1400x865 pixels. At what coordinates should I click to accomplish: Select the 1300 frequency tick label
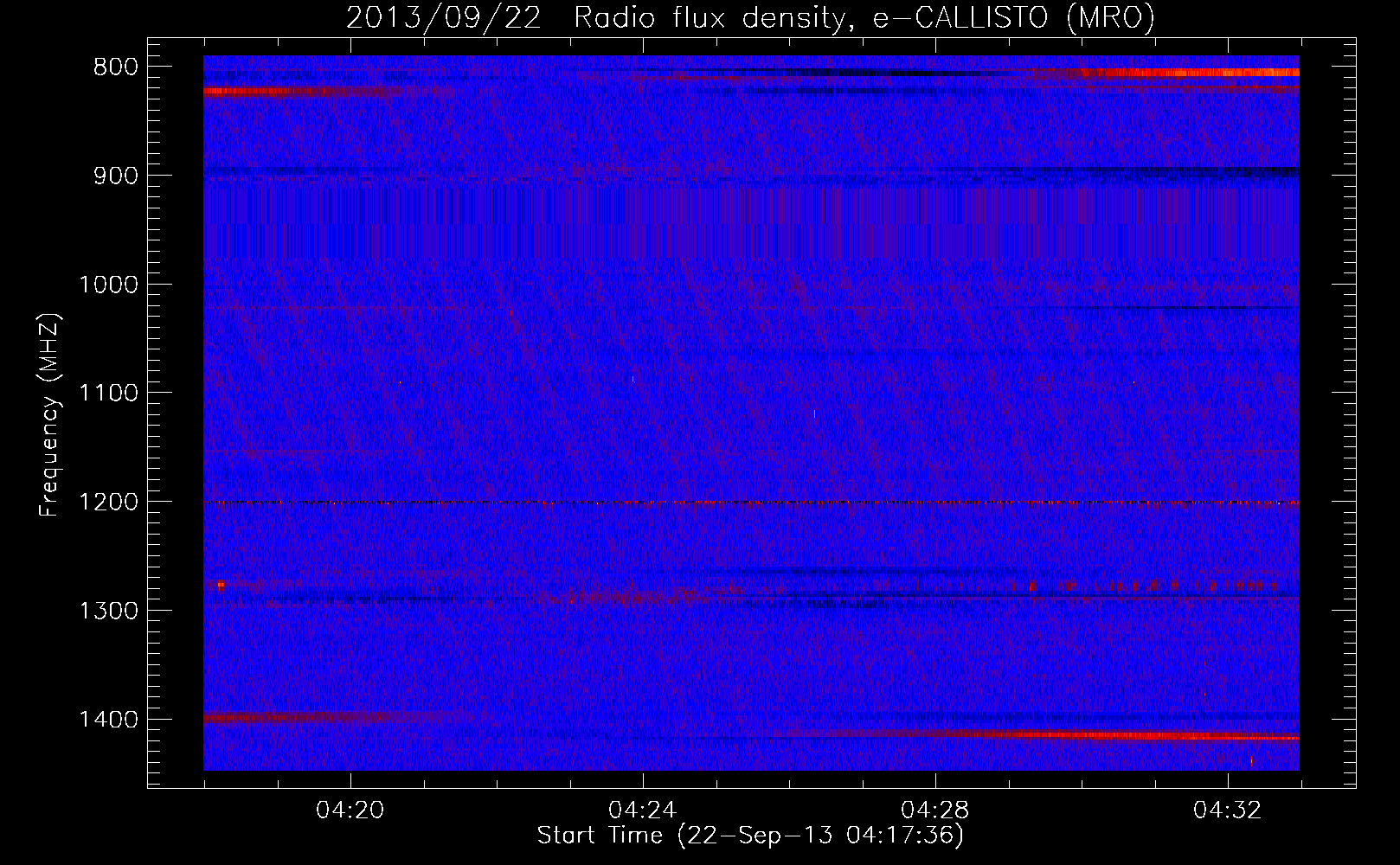tap(108, 612)
